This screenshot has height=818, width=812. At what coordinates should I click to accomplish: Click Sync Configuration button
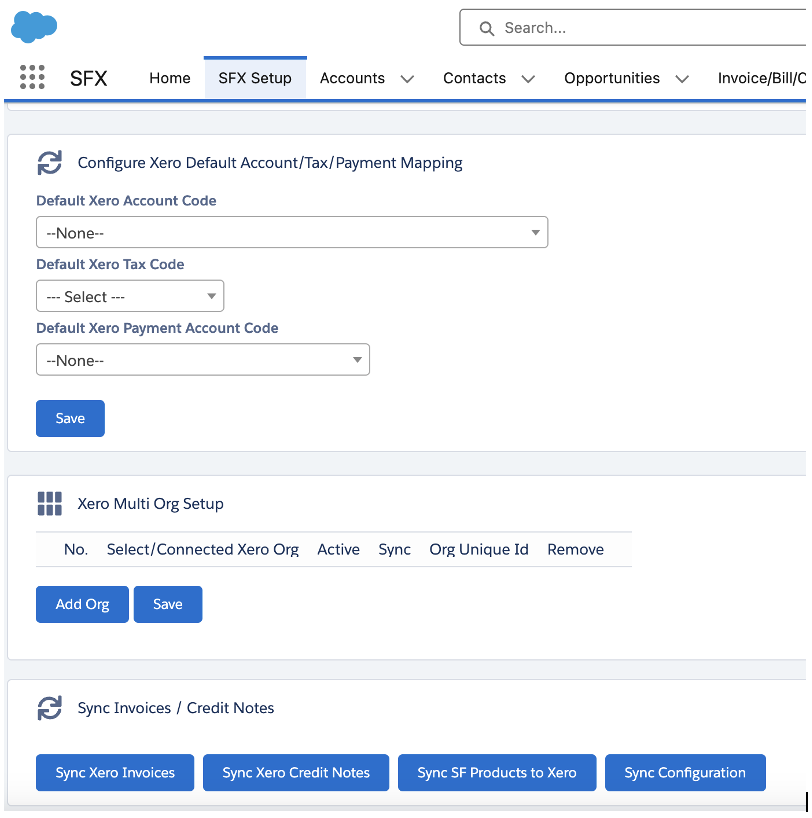point(685,773)
